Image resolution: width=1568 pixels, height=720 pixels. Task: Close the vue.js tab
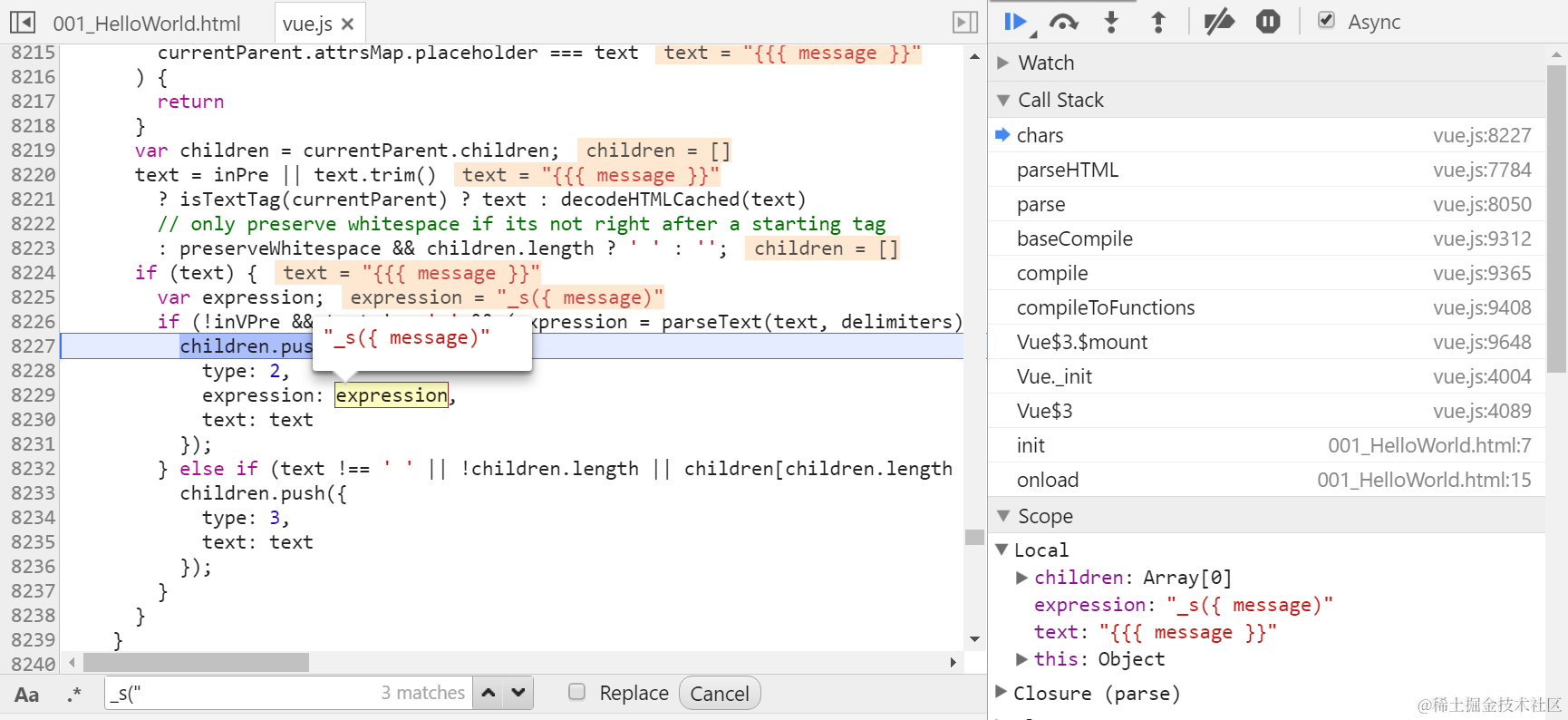[x=347, y=23]
